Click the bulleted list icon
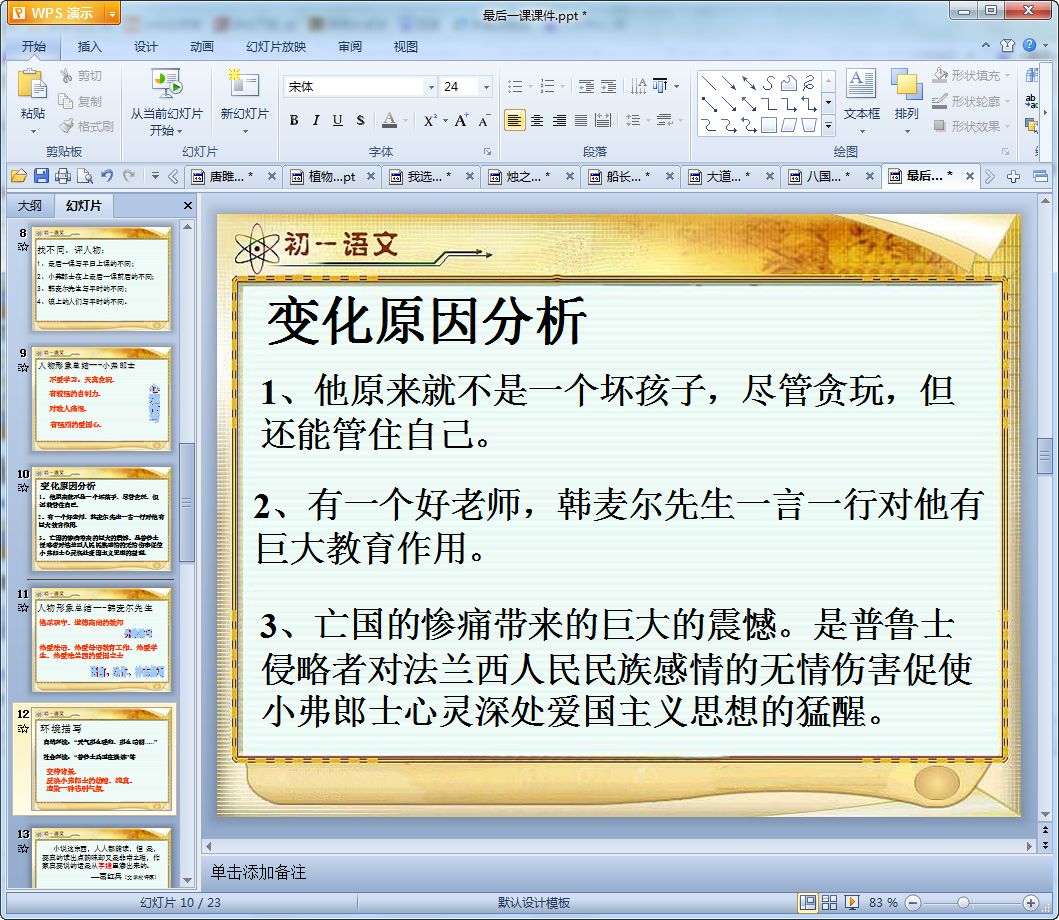The image size is (1059, 920). coord(515,86)
